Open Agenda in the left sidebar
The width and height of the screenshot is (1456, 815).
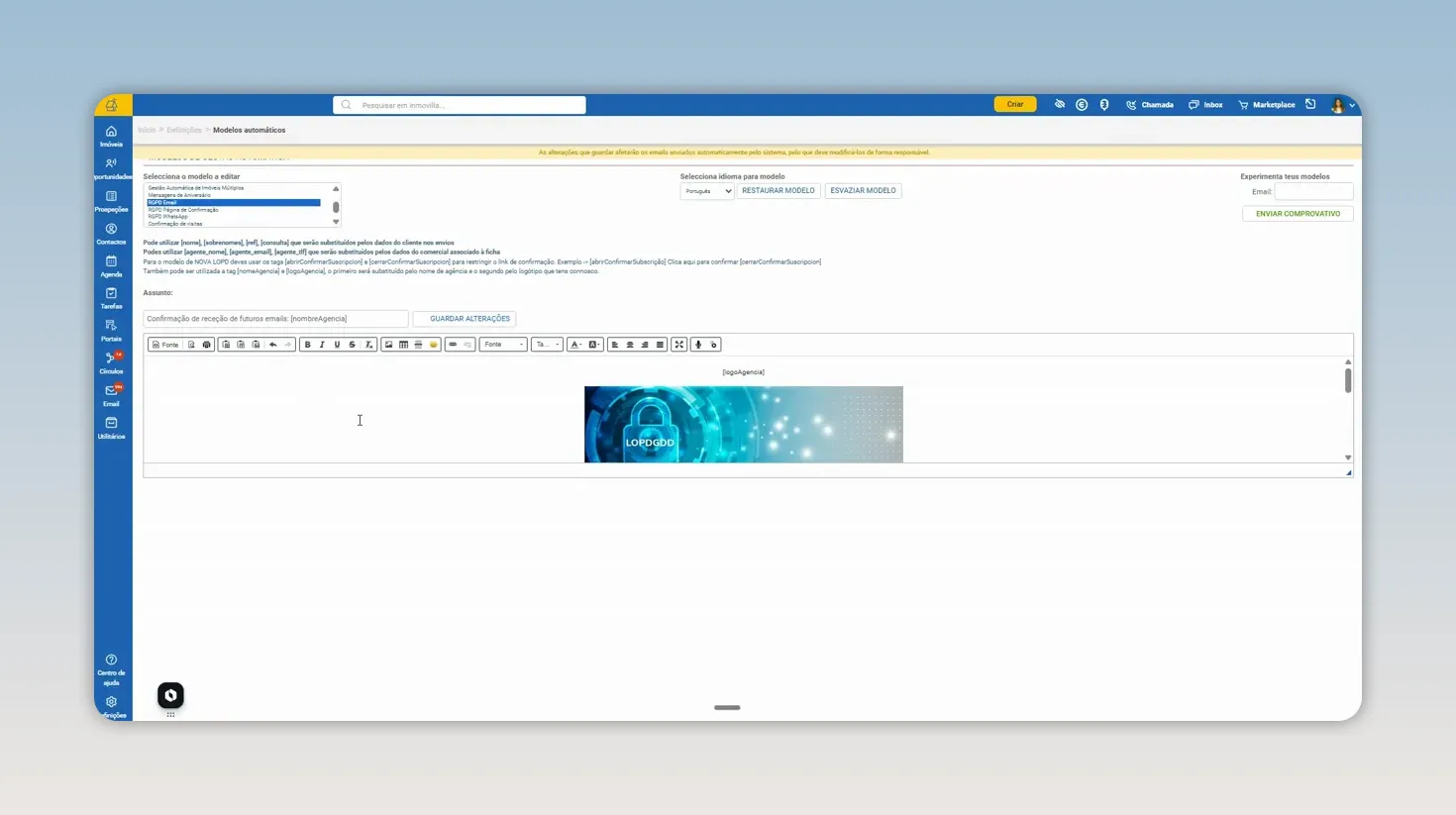[111, 266]
